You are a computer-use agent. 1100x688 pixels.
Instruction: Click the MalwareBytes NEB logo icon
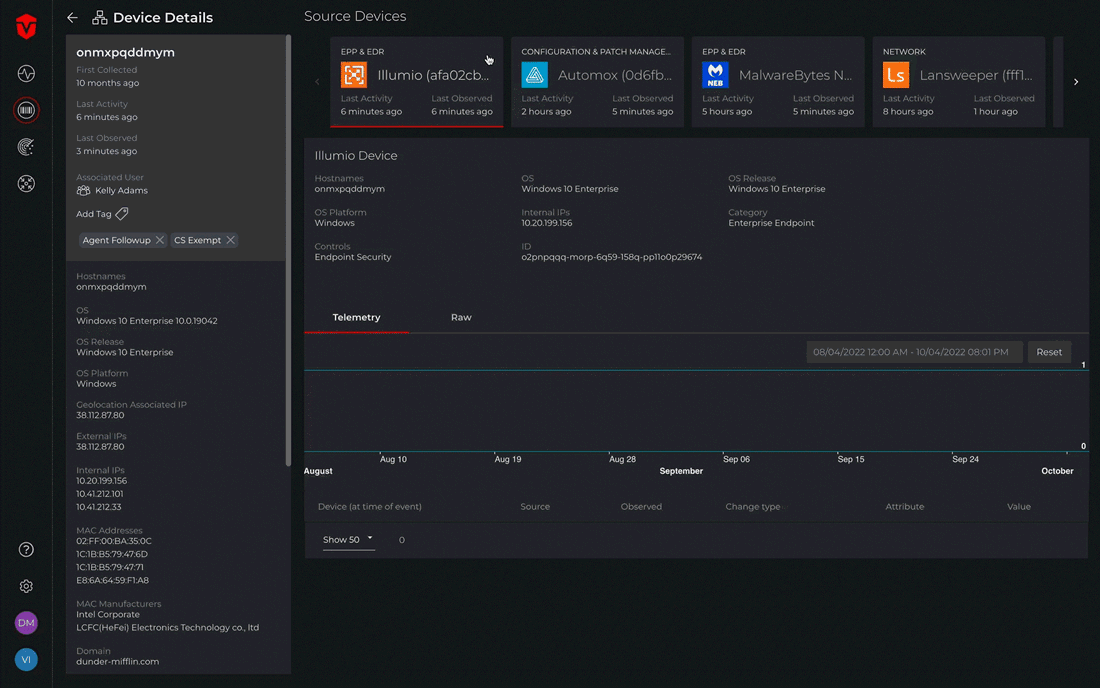[x=715, y=75]
